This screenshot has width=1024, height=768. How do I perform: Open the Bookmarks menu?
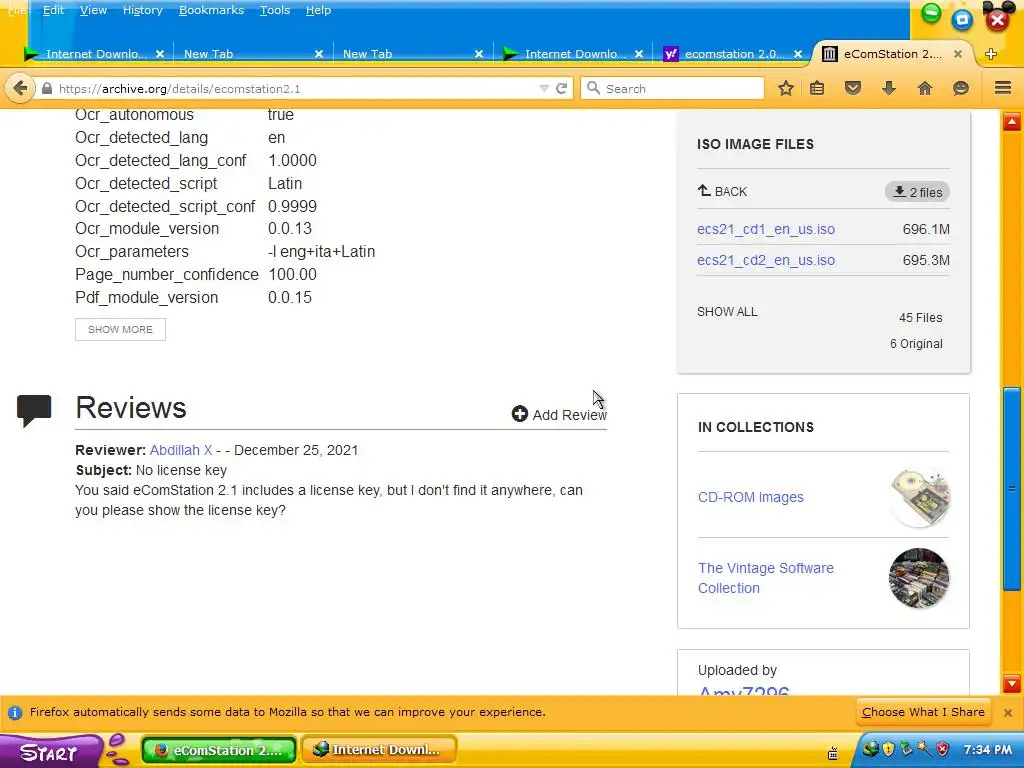211,10
